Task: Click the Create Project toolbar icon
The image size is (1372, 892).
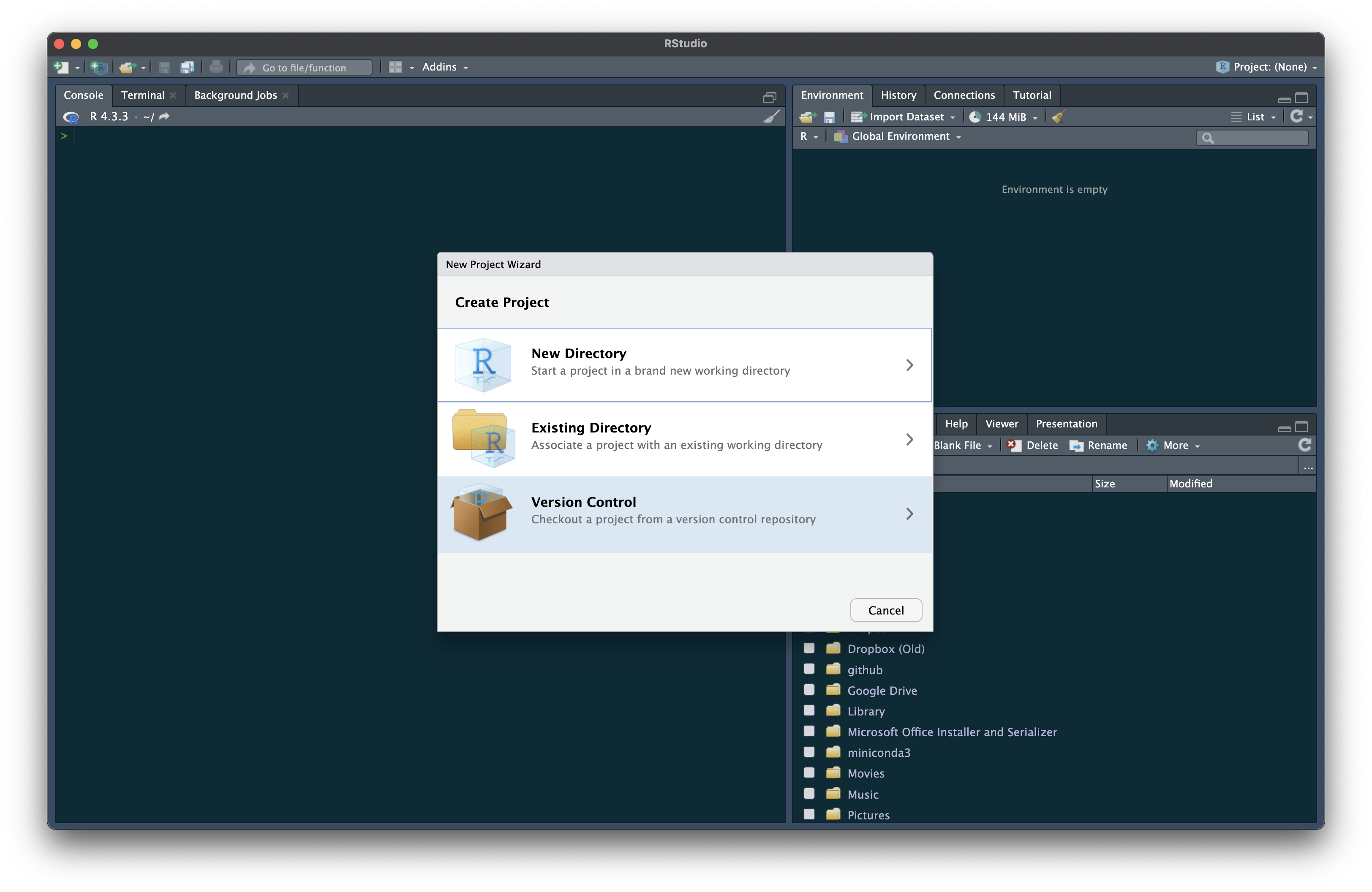Action: coord(98,68)
